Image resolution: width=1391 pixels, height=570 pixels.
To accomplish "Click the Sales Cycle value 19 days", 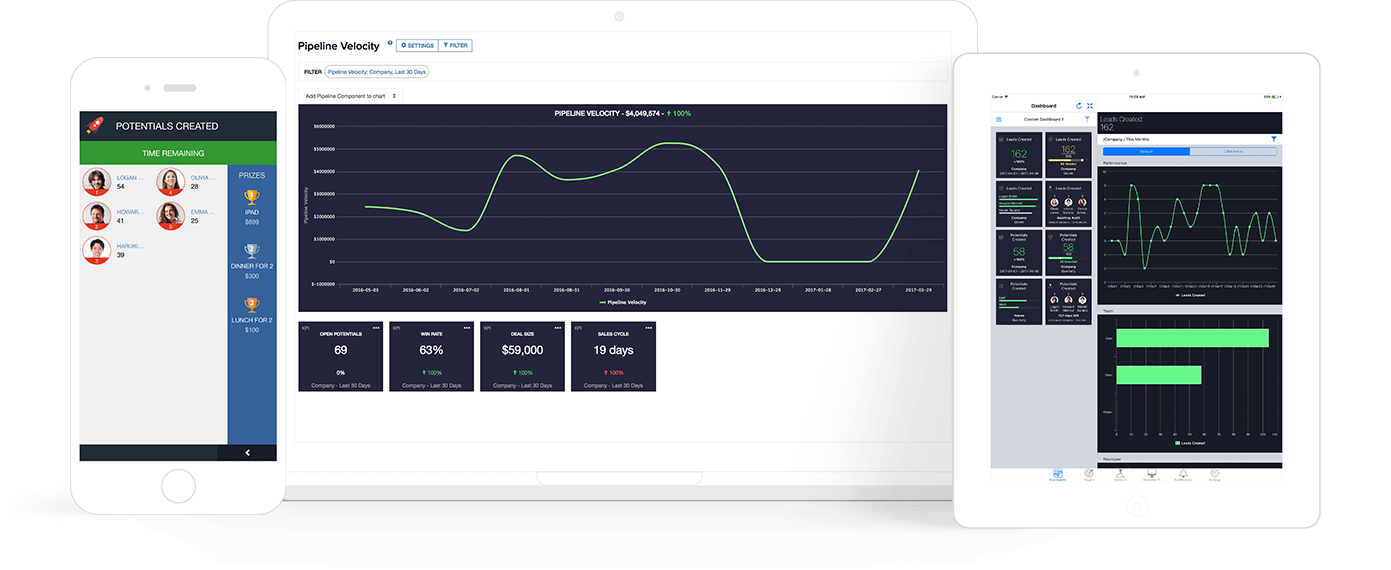I will 613,350.
